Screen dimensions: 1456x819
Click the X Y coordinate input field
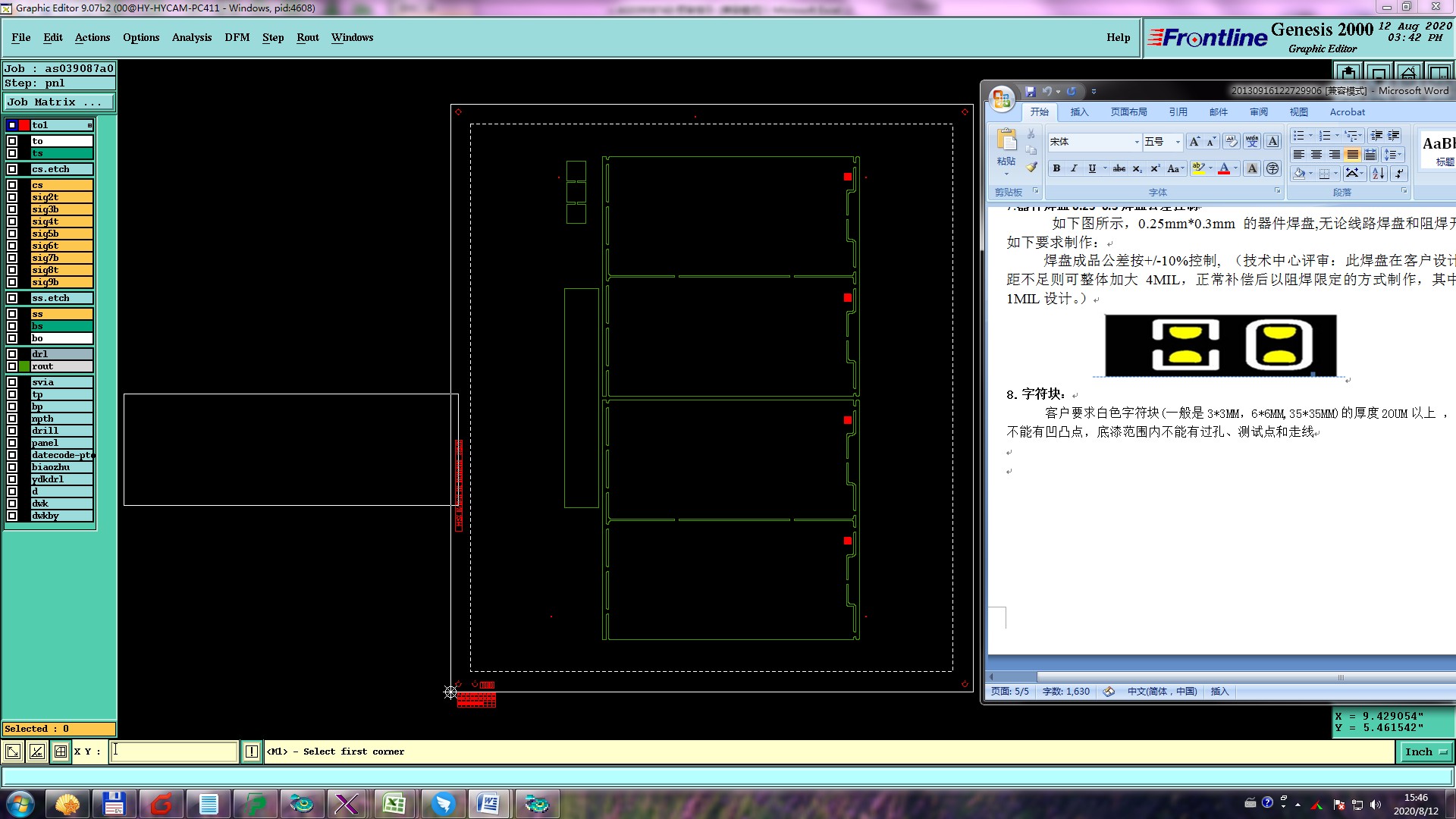174,752
